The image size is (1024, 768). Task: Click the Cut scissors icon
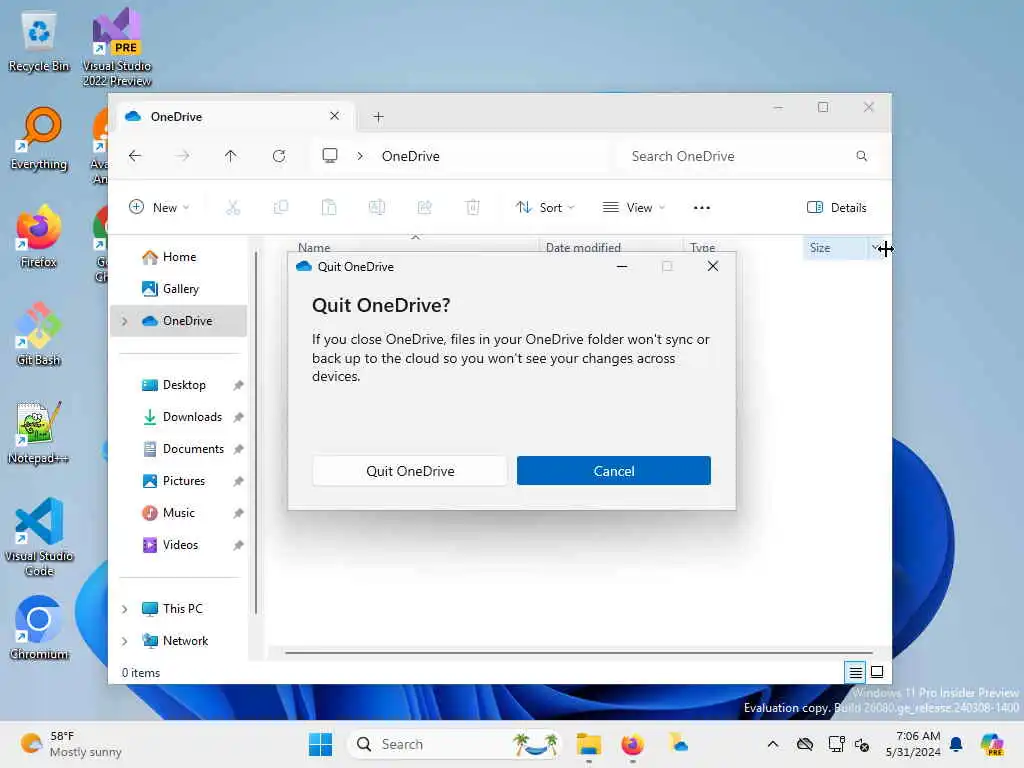point(233,208)
